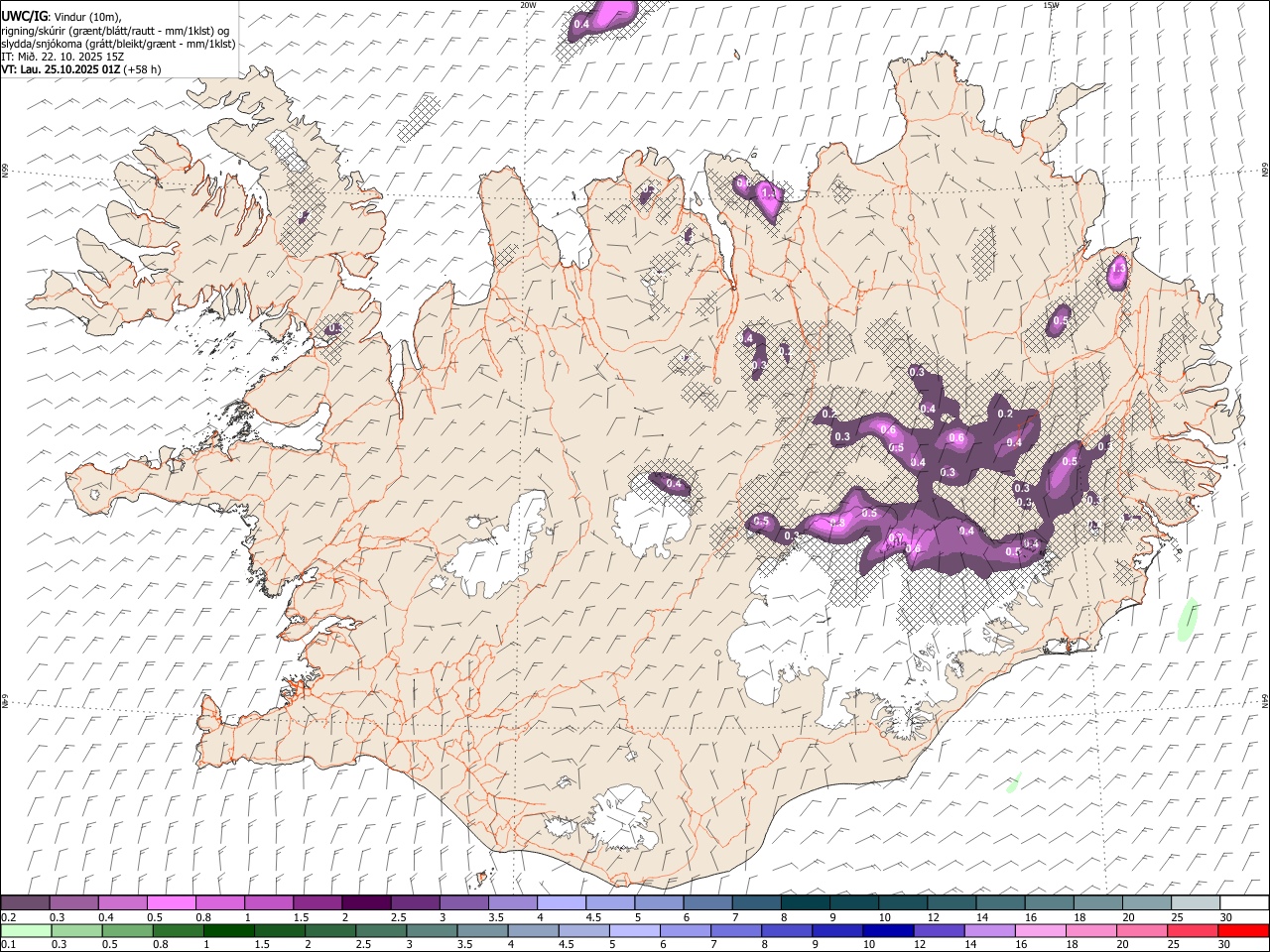
Task: Select the upper scale swatch between 0.8 and 1
Action: pos(220,902)
